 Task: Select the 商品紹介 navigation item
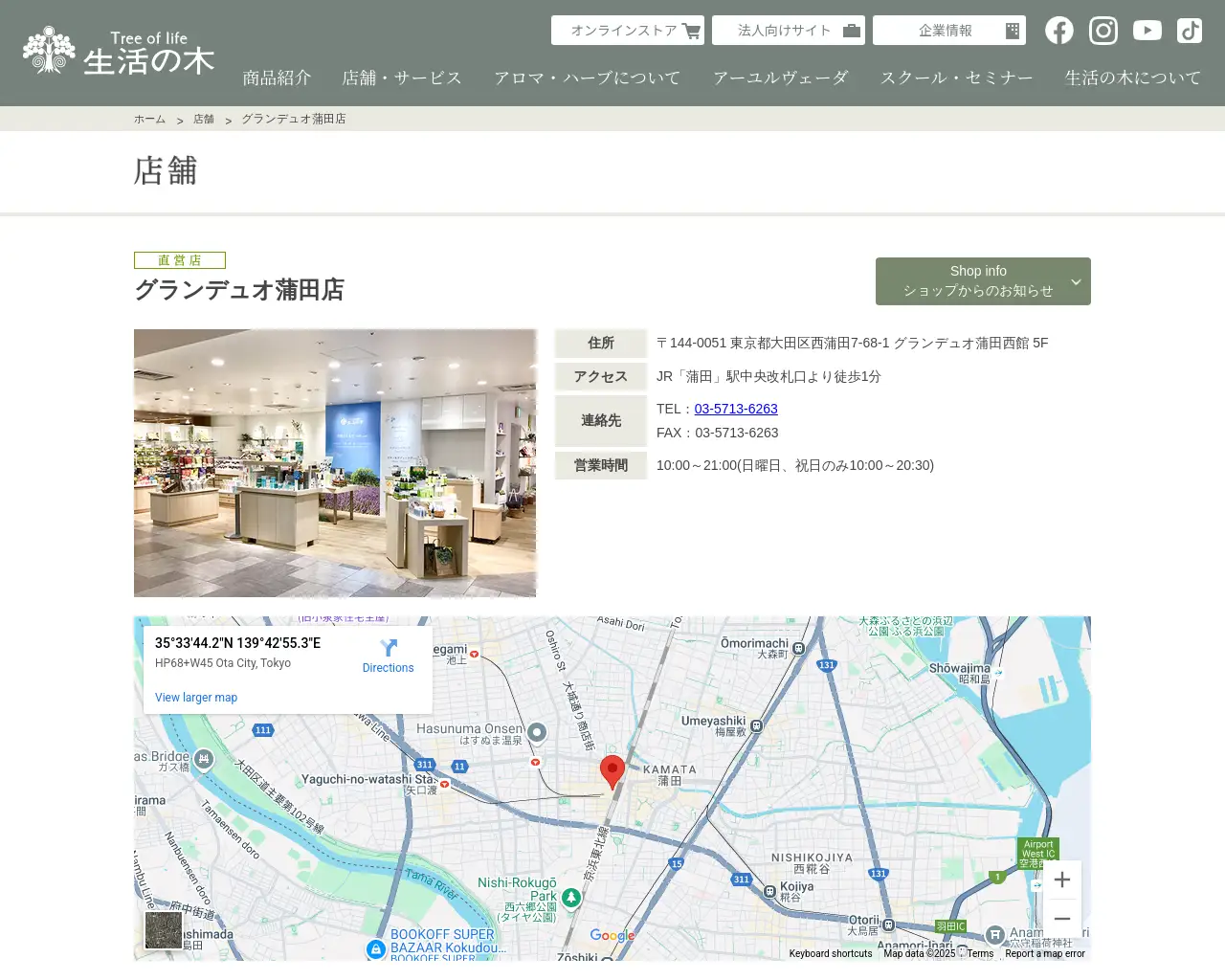point(278,78)
